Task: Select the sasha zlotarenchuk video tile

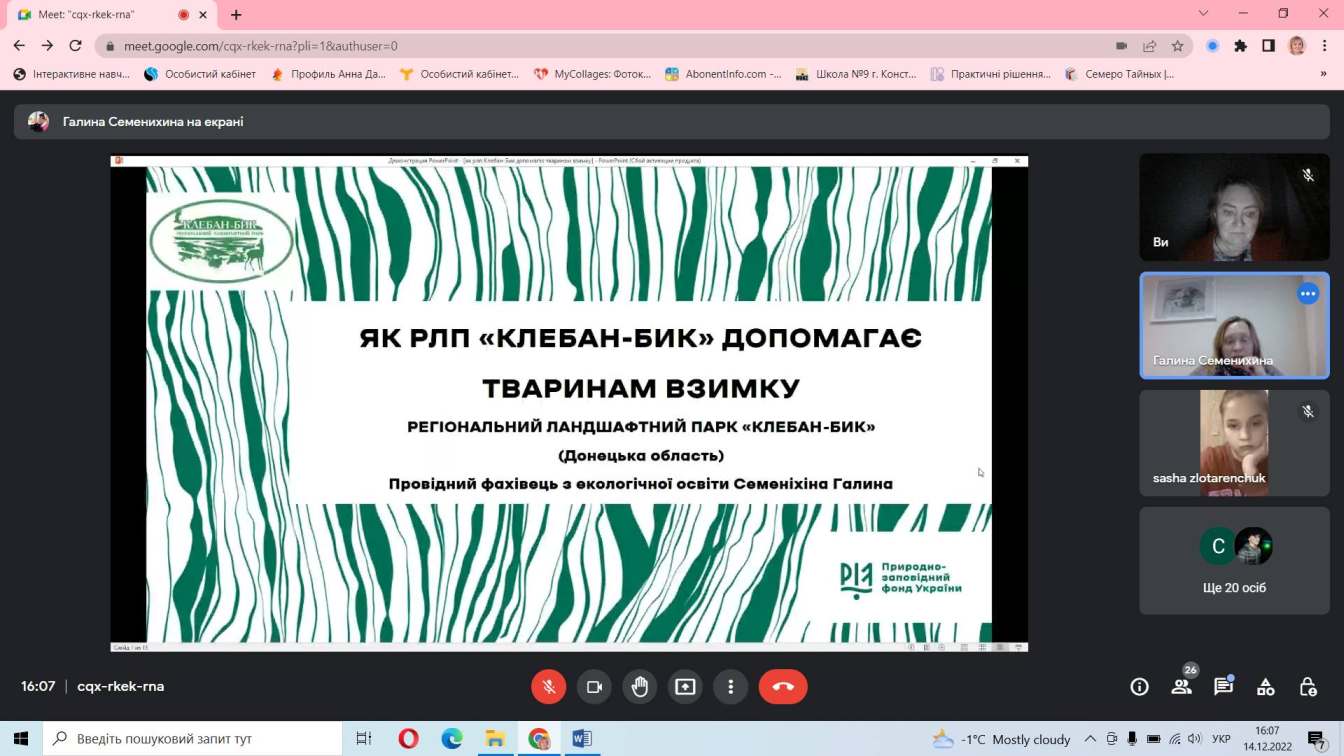Action: pos(1234,443)
